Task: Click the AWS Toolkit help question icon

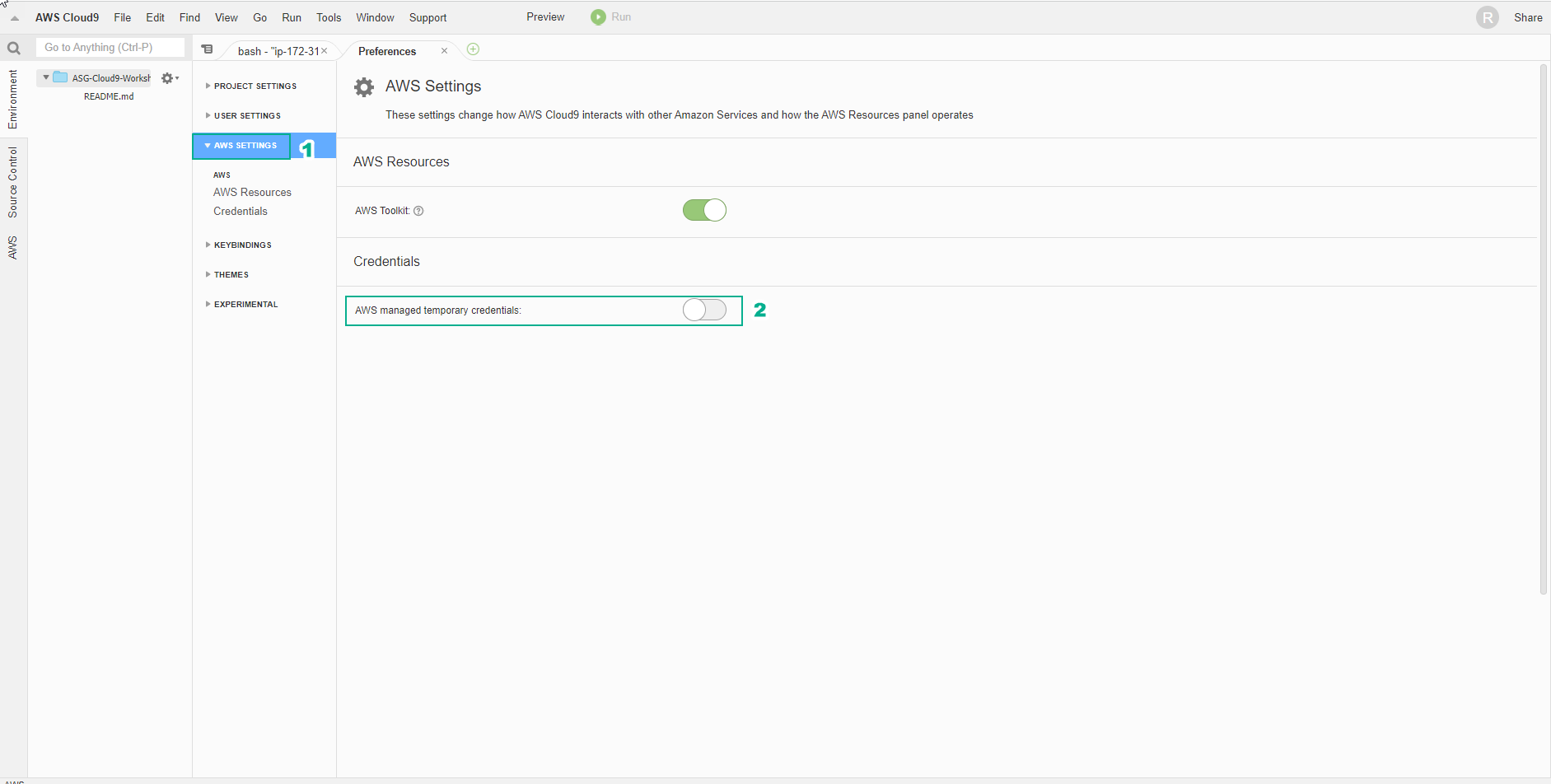Action: (418, 211)
